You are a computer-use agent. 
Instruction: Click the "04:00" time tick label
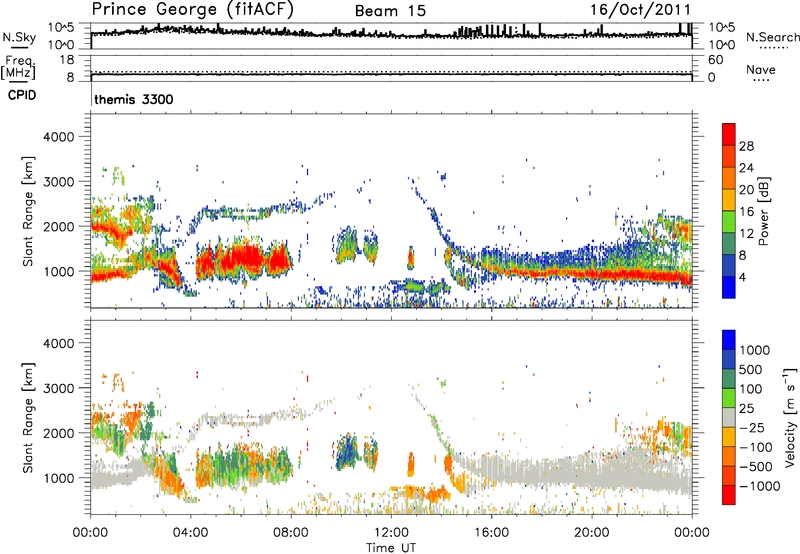[190, 533]
